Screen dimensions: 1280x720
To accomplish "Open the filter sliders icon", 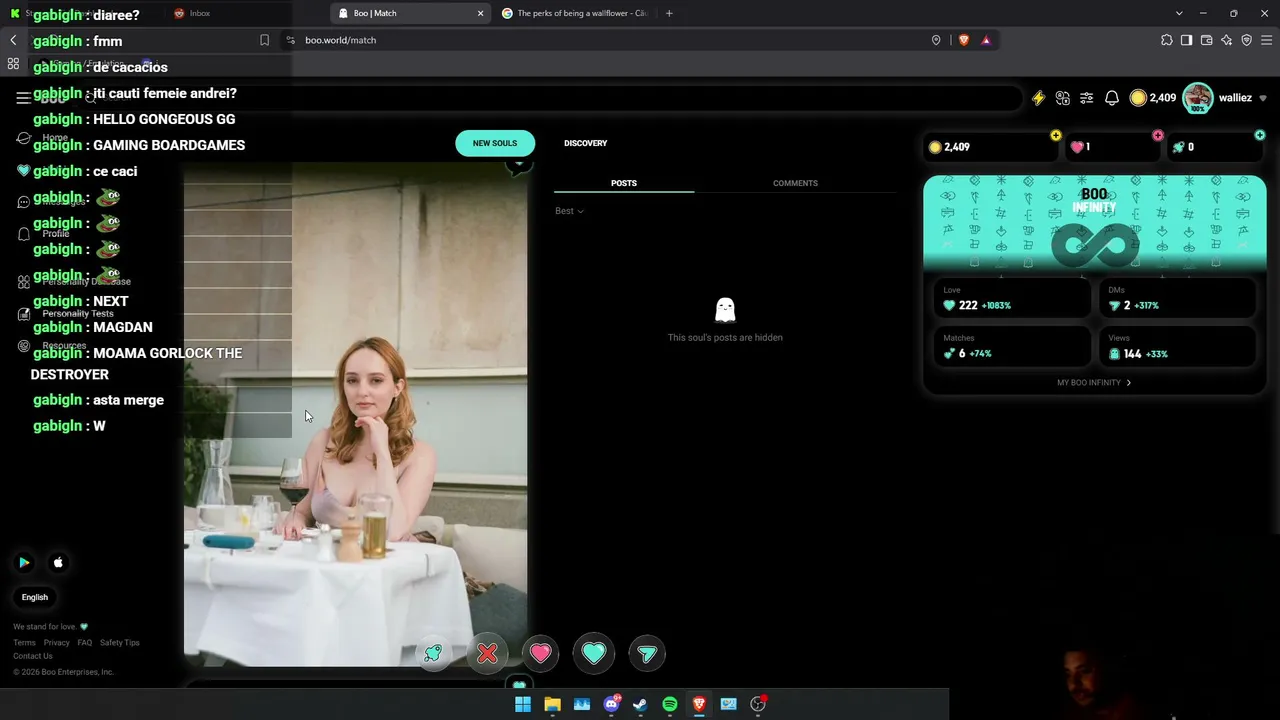I will (1087, 98).
